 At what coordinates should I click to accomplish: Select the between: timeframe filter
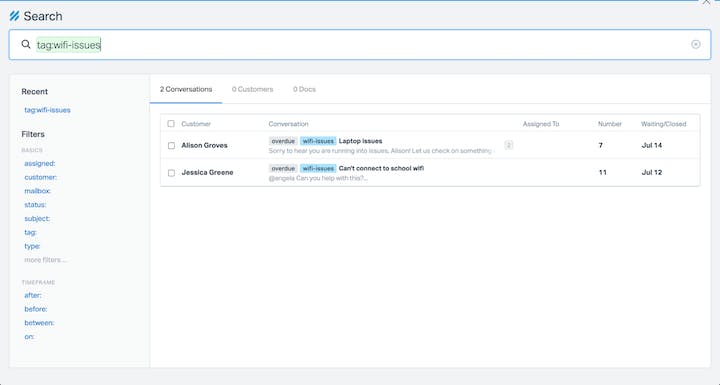39,323
